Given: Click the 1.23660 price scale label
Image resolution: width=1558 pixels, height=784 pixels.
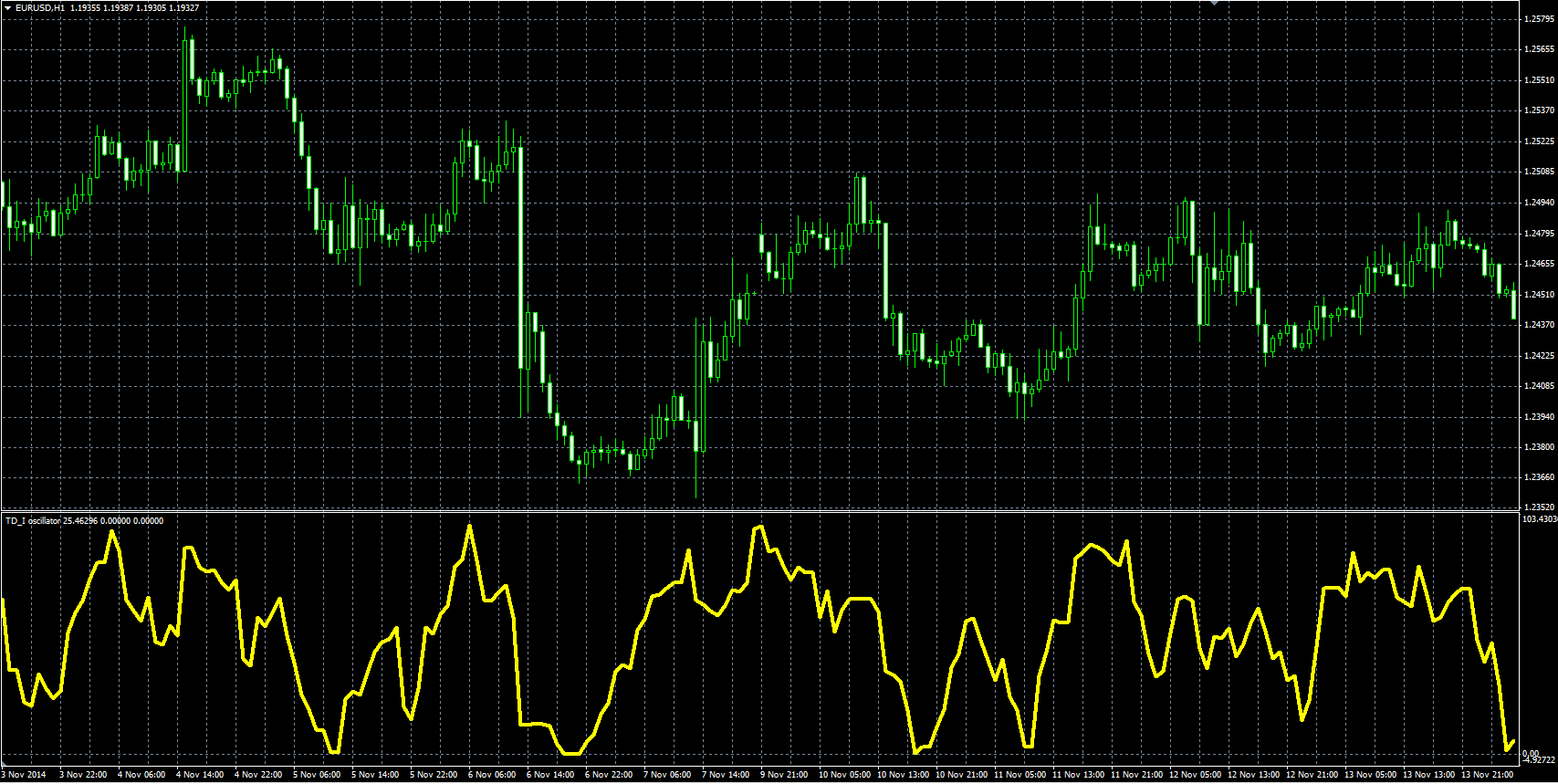Looking at the screenshot, I should coord(1539,477).
